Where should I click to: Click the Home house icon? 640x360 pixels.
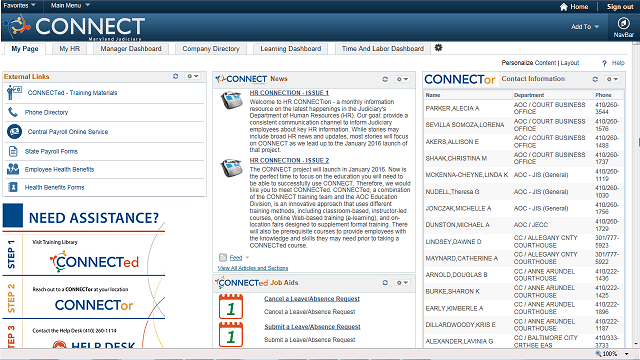tap(564, 7)
